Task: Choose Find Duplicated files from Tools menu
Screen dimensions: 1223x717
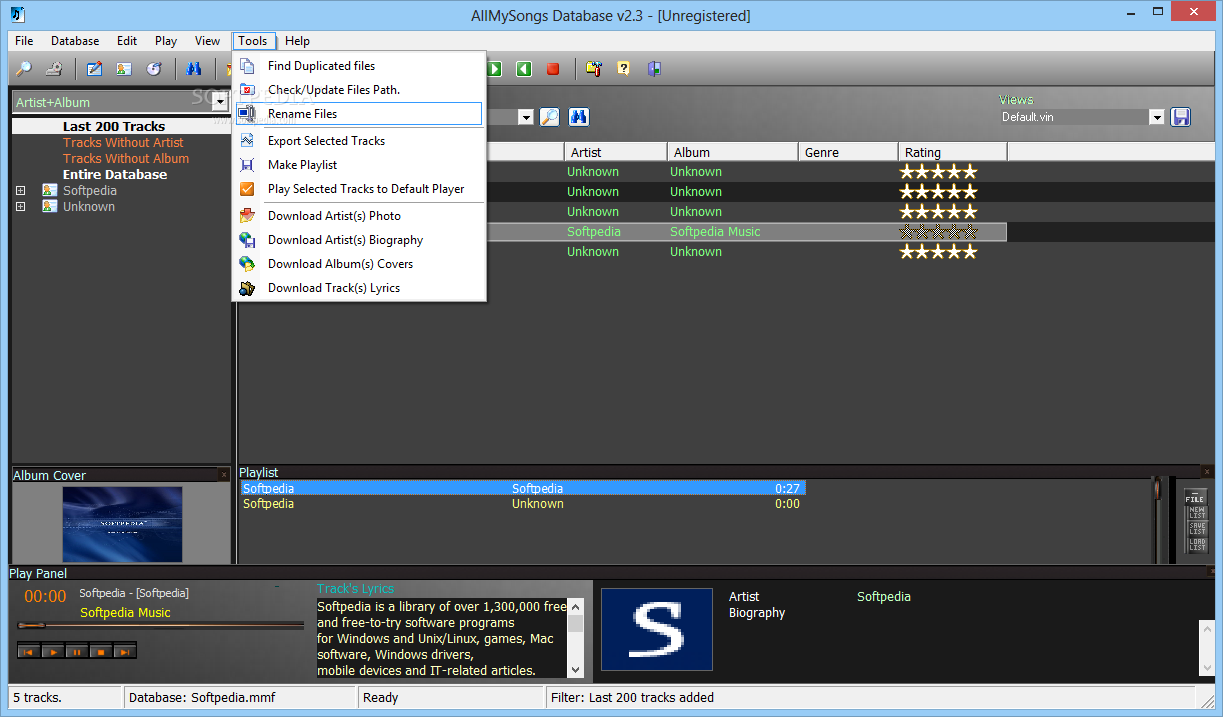Action: (x=360, y=66)
